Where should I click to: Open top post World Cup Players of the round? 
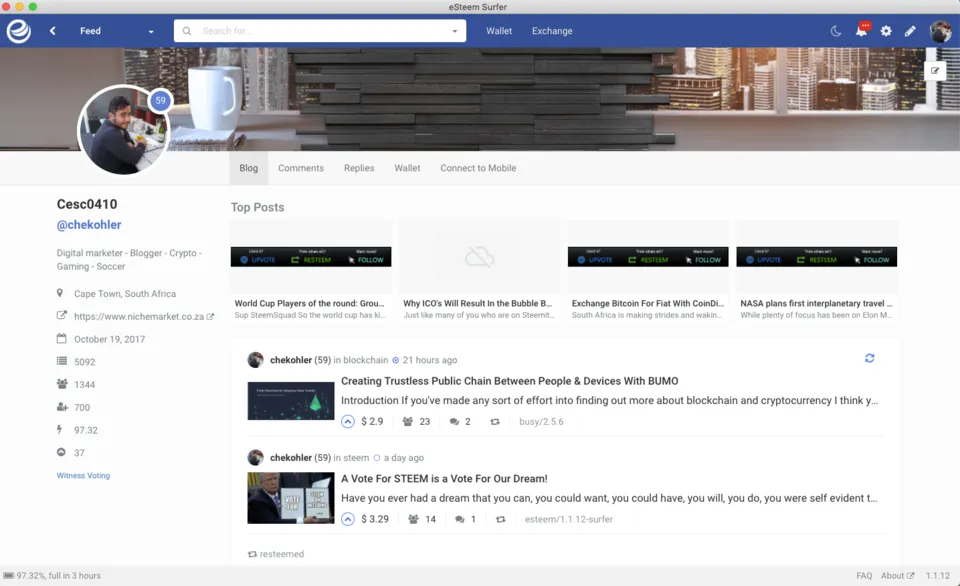[x=310, y=271]
